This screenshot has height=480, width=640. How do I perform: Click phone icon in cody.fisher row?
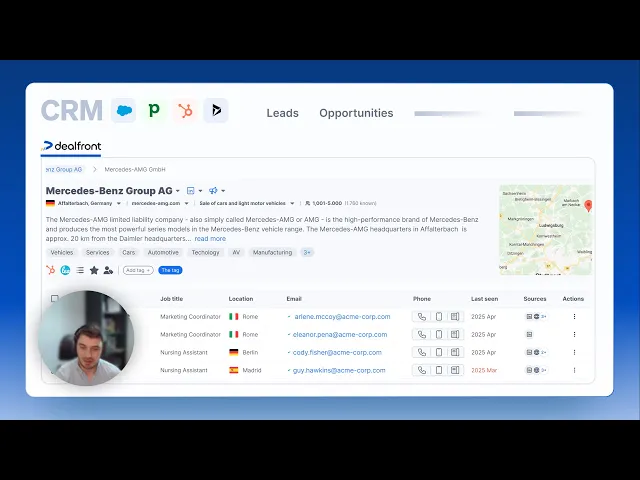pos(422,352)
